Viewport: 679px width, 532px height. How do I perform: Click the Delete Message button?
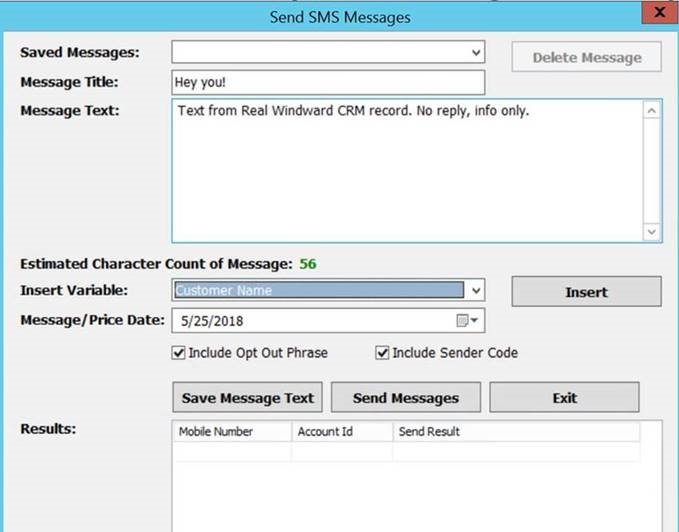pos(586,57)
